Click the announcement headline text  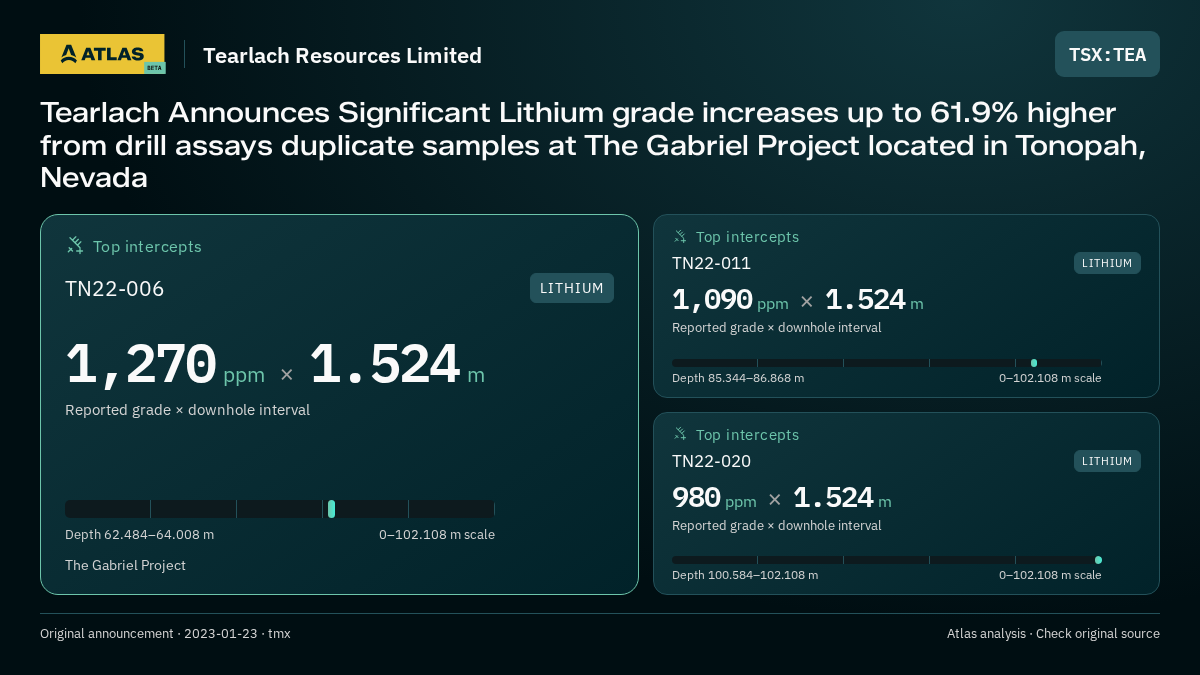[x=593, y=145]
